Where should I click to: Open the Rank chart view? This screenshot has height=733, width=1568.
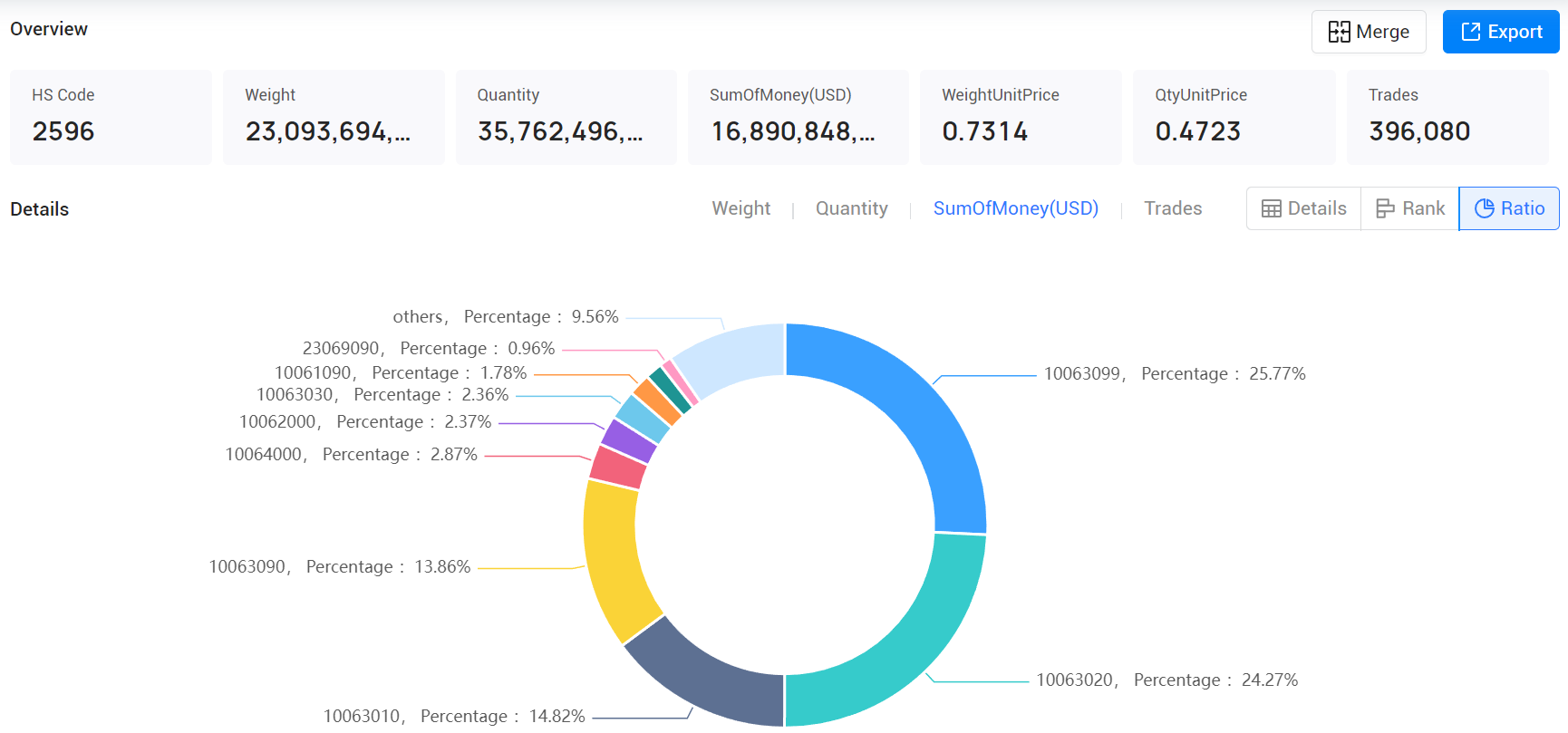click(1409, 208)
